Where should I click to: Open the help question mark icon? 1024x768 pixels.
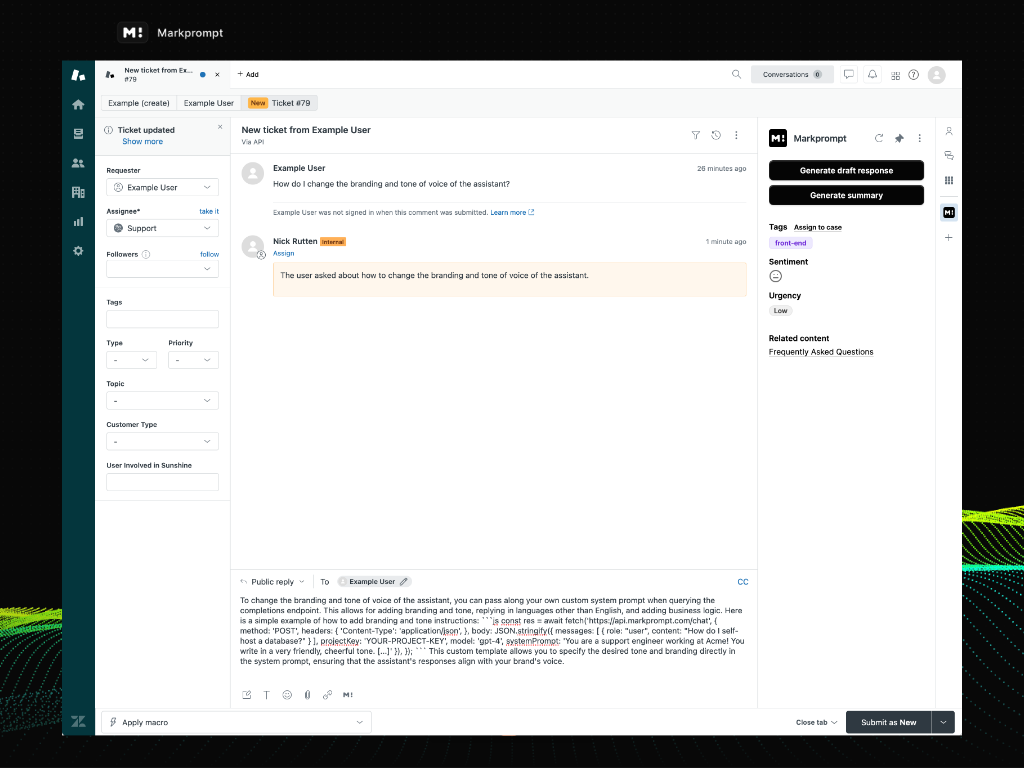[914, 74]
